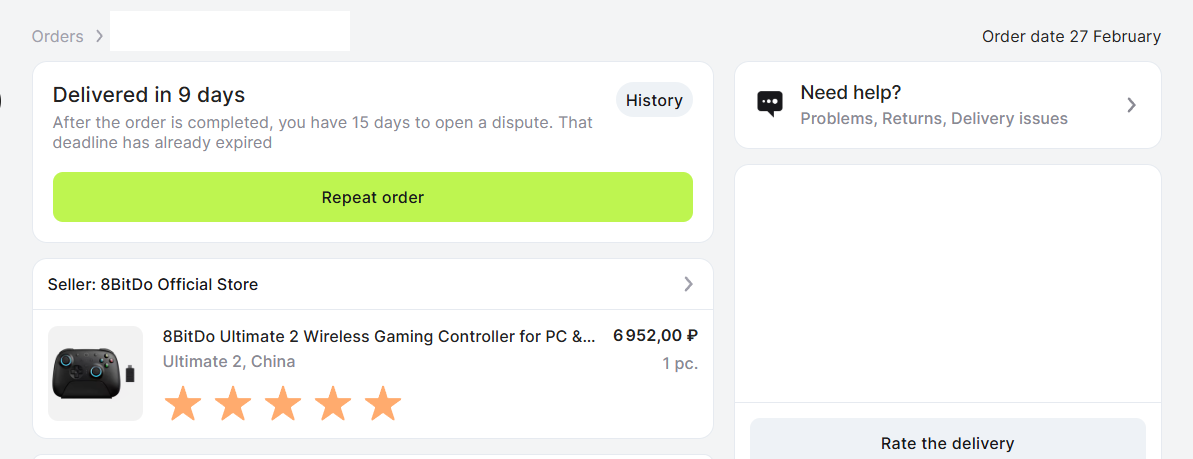Open order History
The image size is (1193, 459).
(x=654, y=100)
